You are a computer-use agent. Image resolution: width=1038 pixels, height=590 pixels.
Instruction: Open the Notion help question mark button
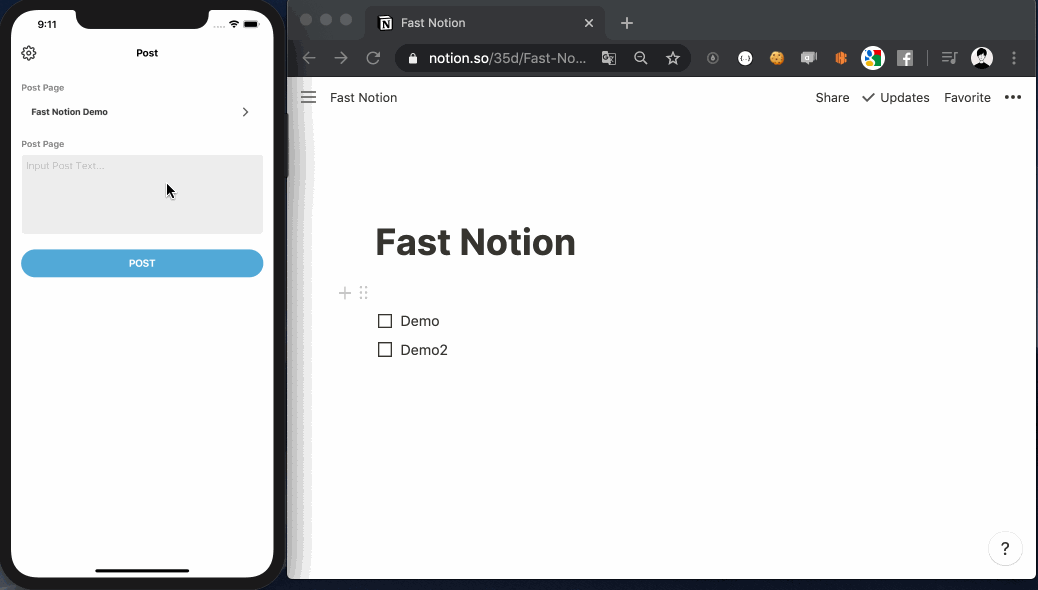1005,549
